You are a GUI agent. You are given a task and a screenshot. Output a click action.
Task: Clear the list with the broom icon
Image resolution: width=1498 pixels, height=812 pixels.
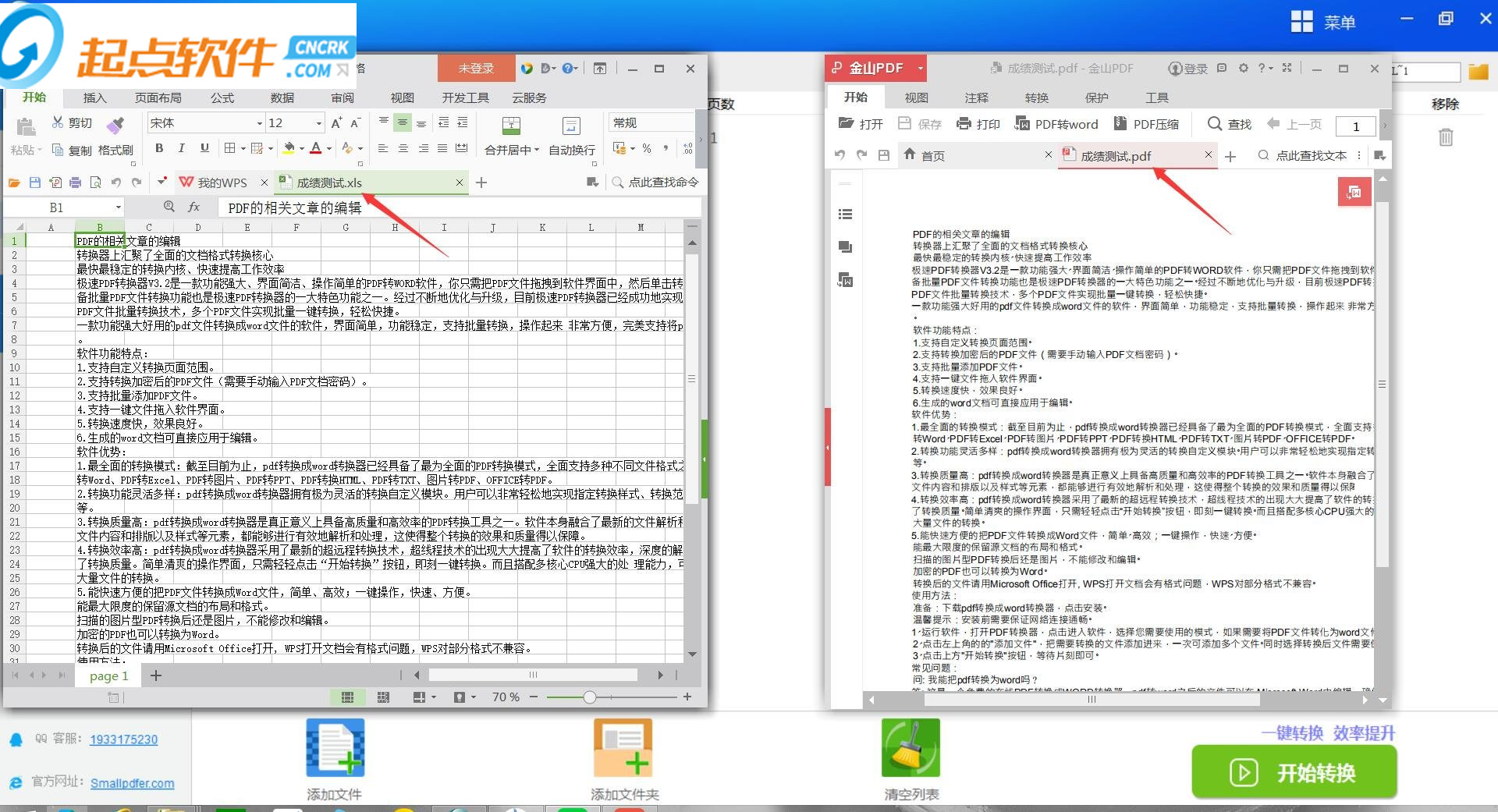coord(911,748)
